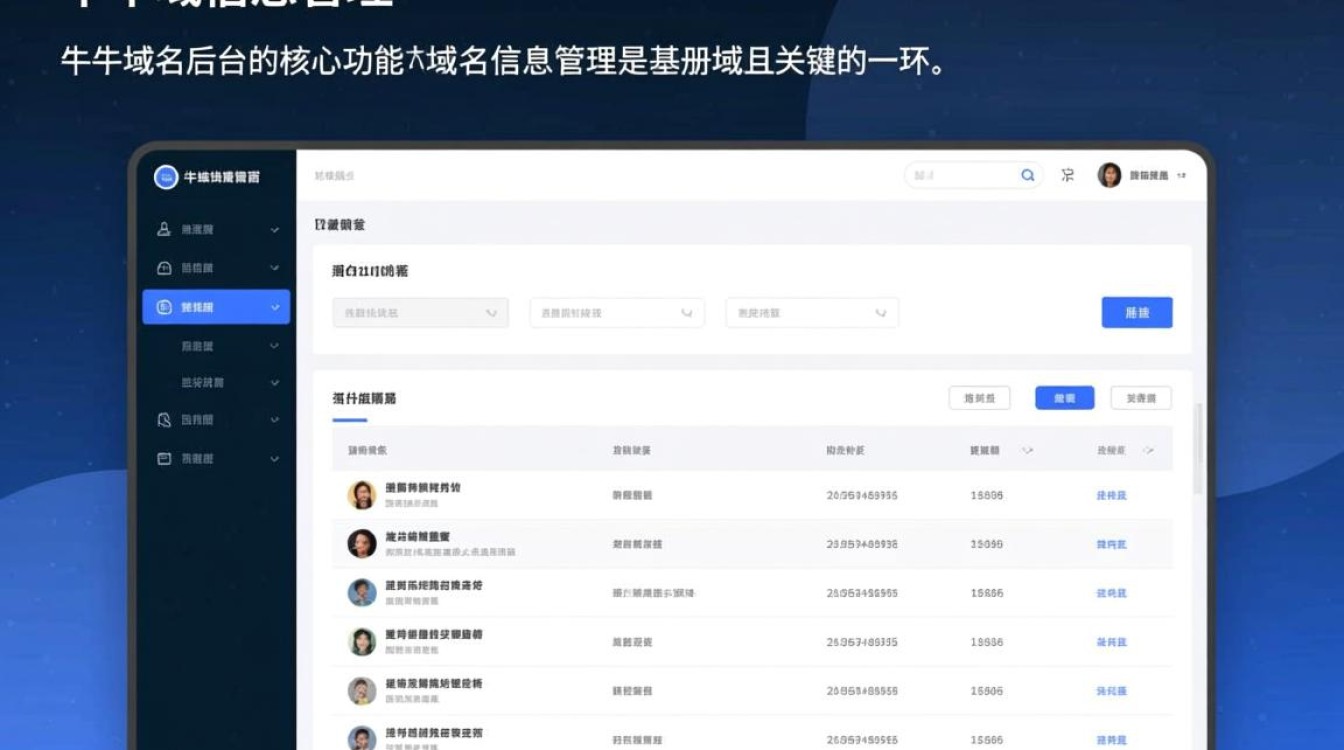
Task: Collapse the active blue sidebar menu item
Action: (273, 306)
